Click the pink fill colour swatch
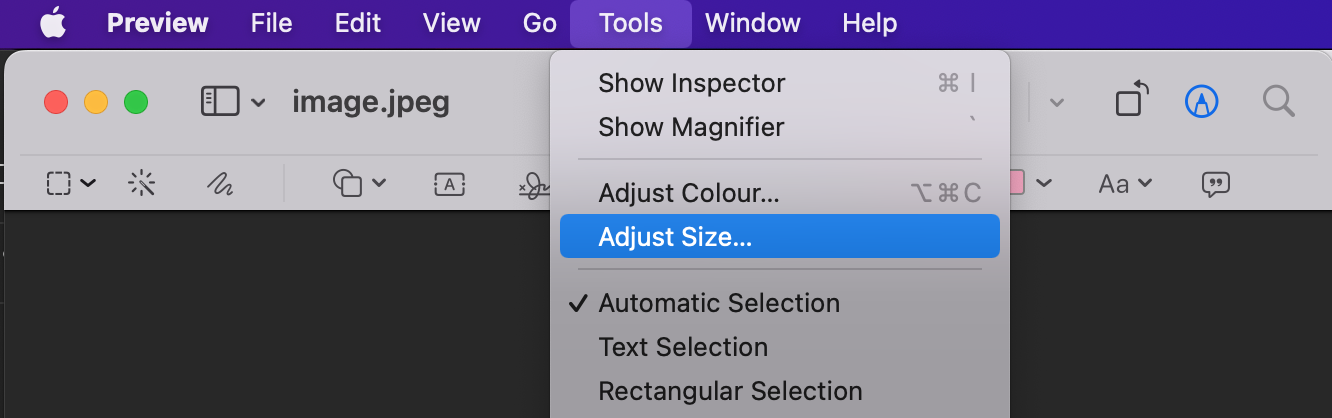1332x418 pixels. point(1014,183)
